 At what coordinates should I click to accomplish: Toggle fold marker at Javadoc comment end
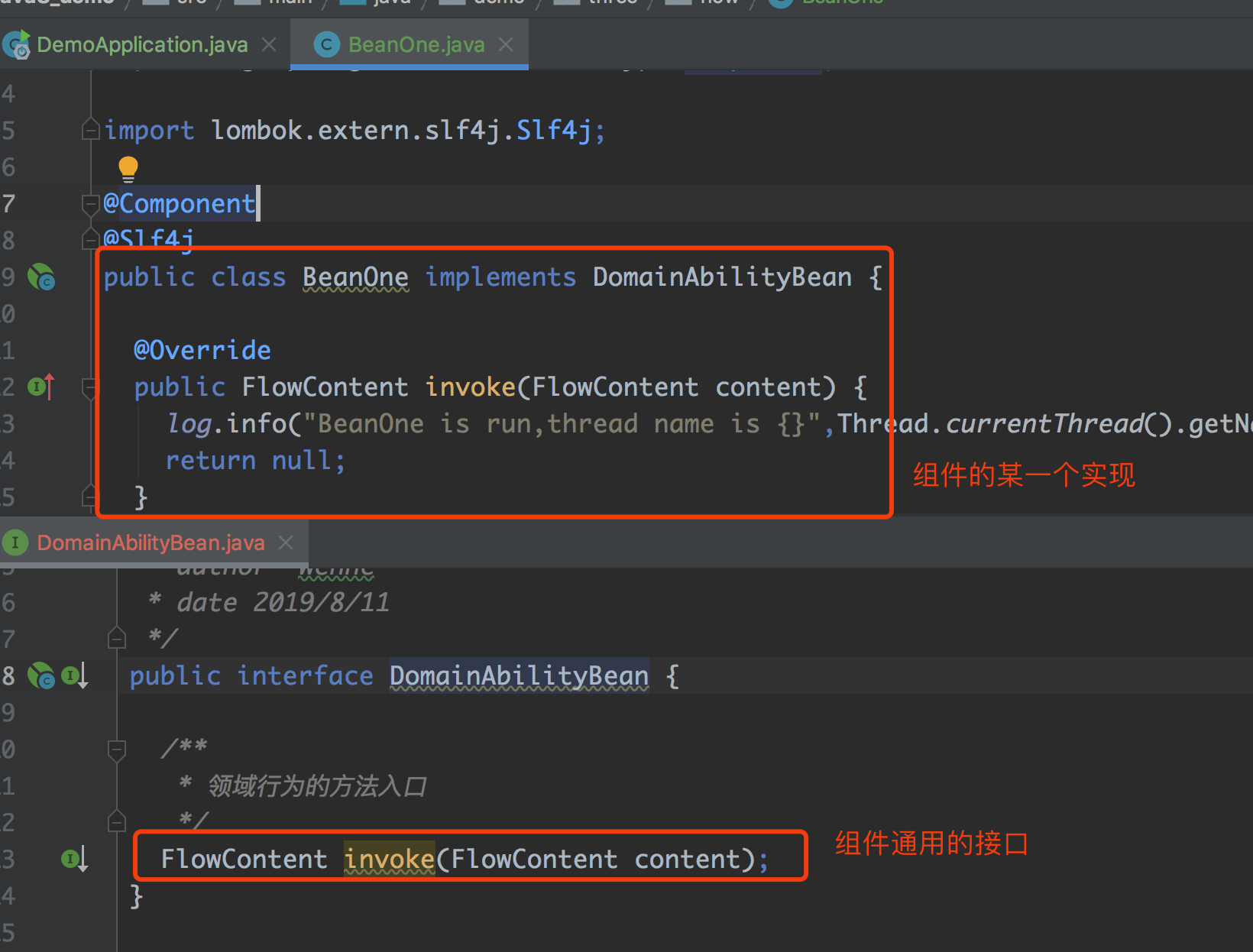[x=117, y=637]
